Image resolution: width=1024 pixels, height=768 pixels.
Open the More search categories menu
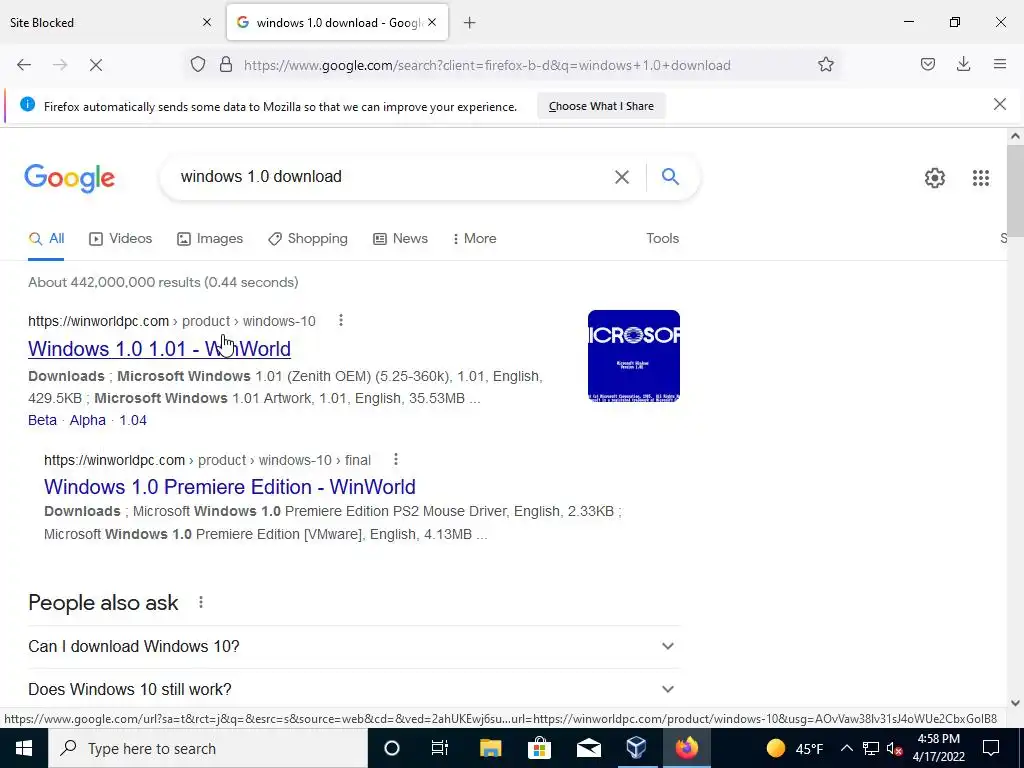(475, 239)
